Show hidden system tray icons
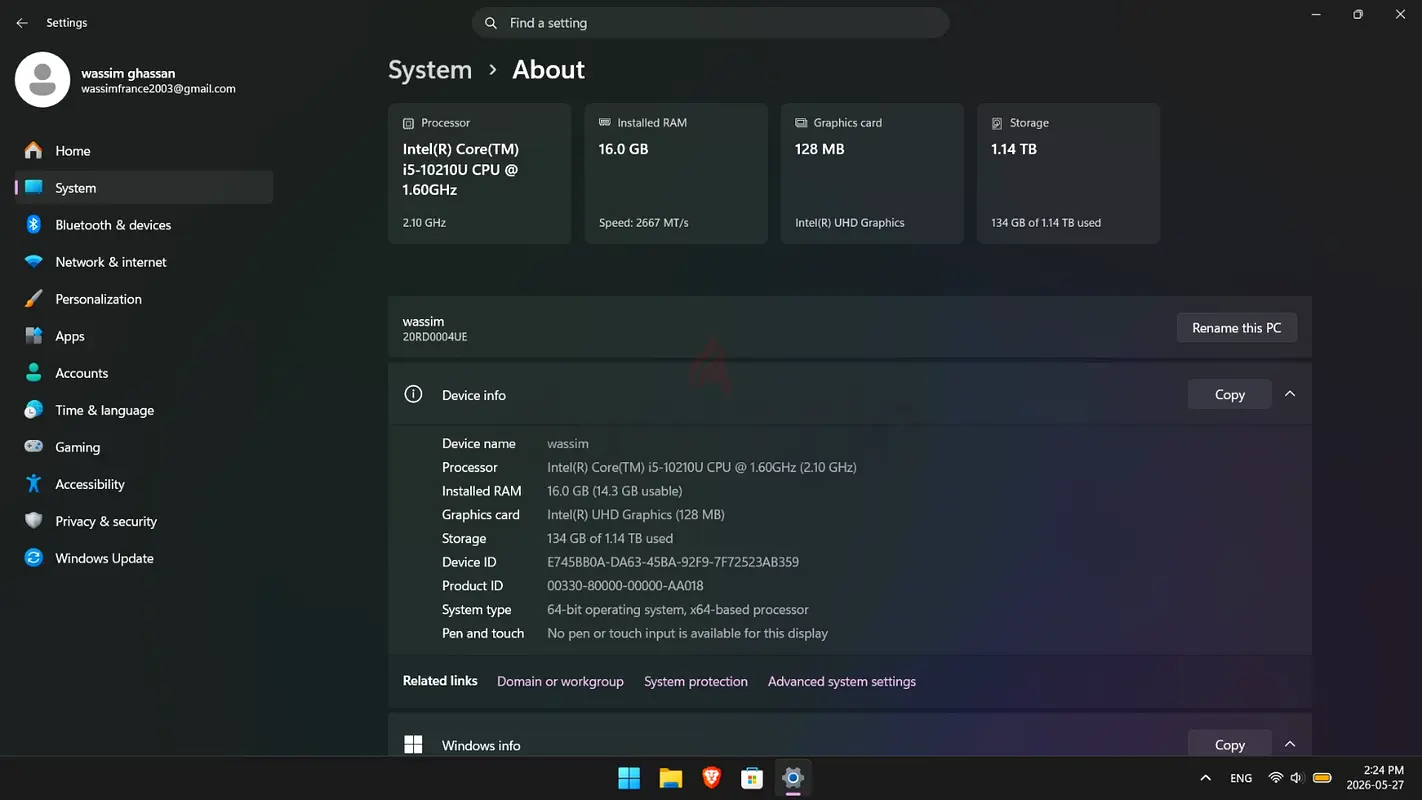Screen dimensions: 1422x800 click(1205, 778)
